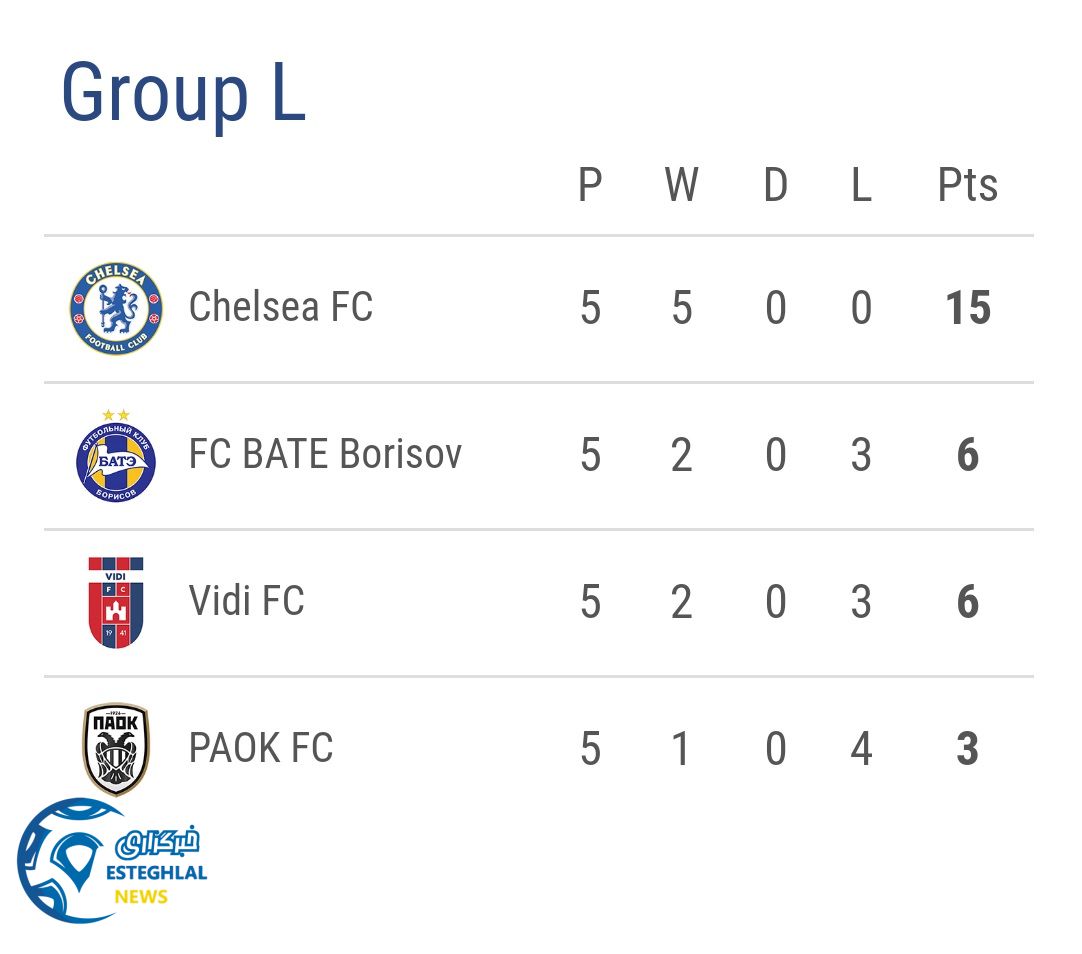This screenshot has width=1082, height=954.
Task: Open the Chelsea FC team name link
Action: coord(280,307)
